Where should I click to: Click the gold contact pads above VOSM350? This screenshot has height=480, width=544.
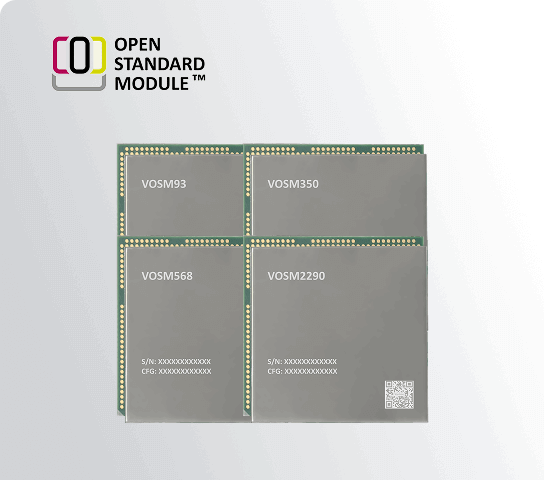[333, 150]
